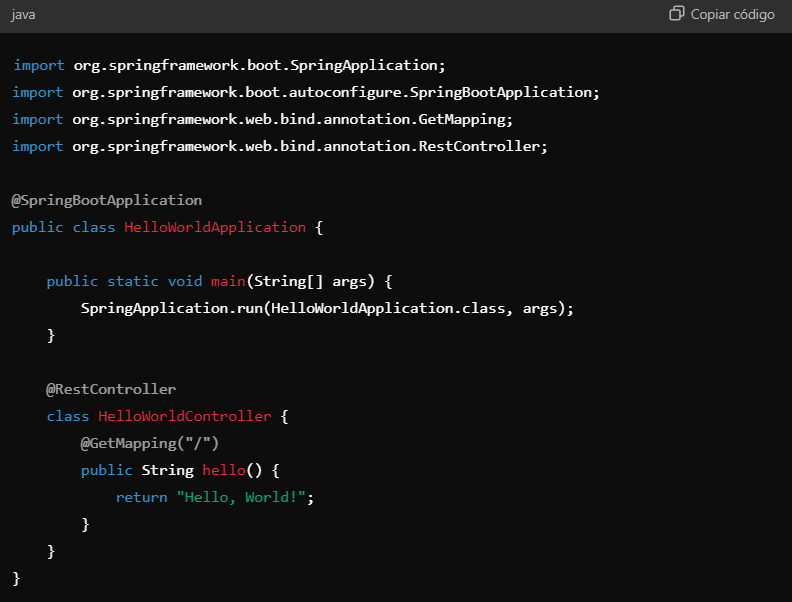The image size is (792, 602).
Task: Click the import line ending in boot.SpringApplication
Action: pos(229,66)
